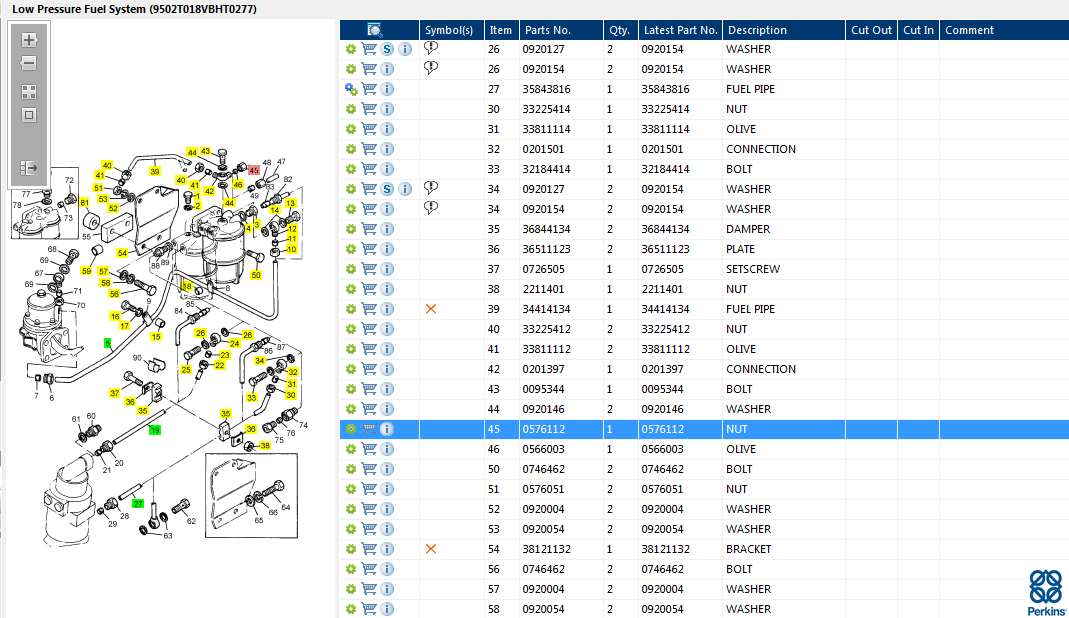Select green callout 19 on the diagram

(155, 430)
